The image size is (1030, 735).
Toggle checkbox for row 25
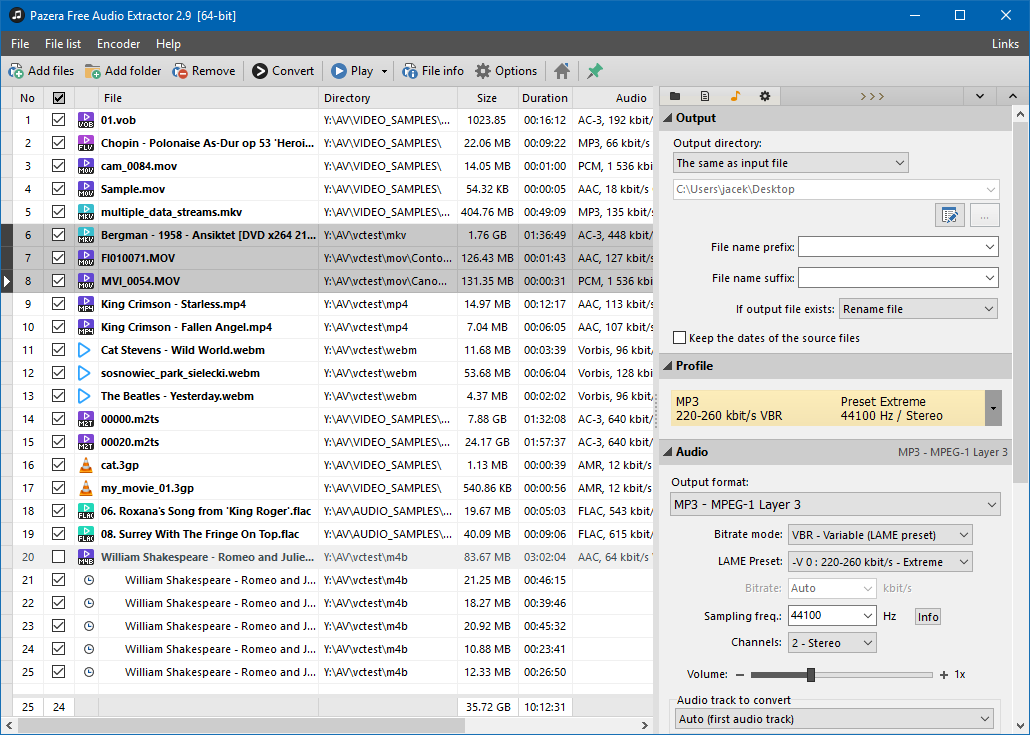point(58,672)
